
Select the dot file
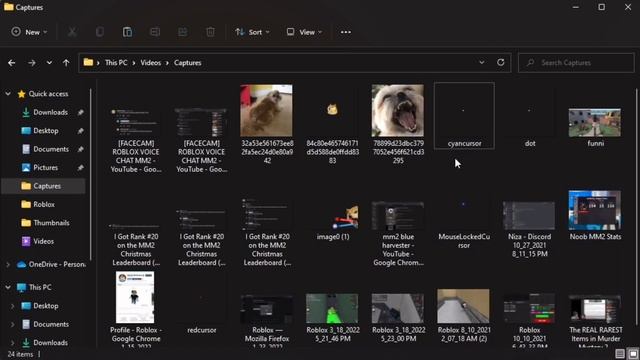tap(529, 116)
